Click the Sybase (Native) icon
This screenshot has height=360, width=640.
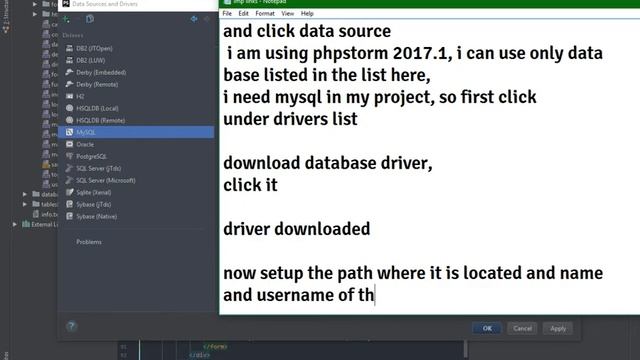point(69,216)
